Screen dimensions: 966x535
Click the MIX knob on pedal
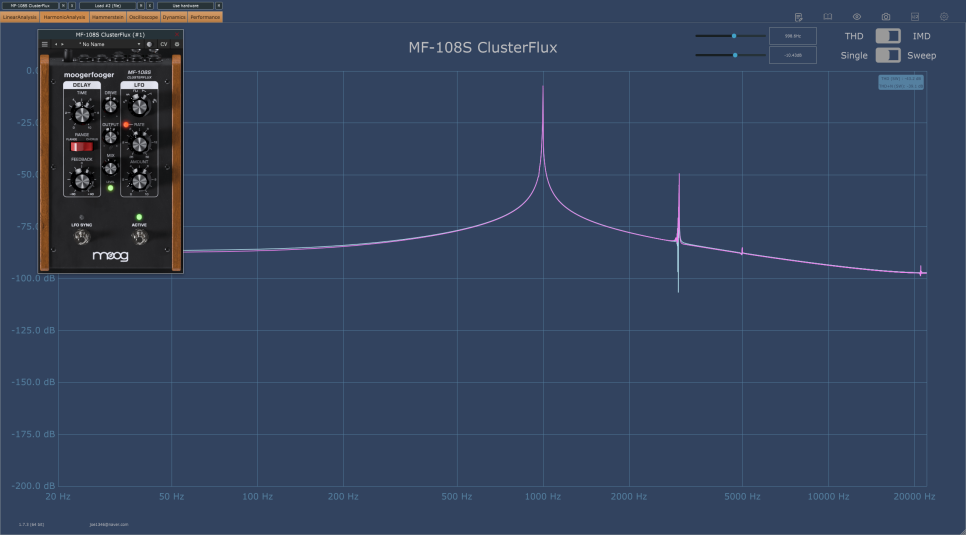110,168
